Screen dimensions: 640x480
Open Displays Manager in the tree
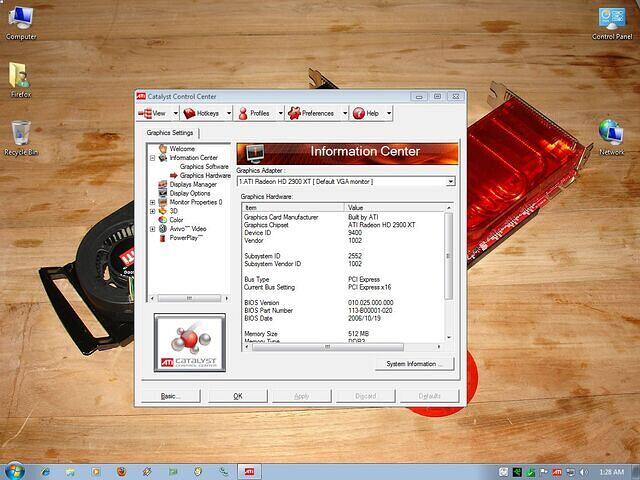[x=193, y=184]
